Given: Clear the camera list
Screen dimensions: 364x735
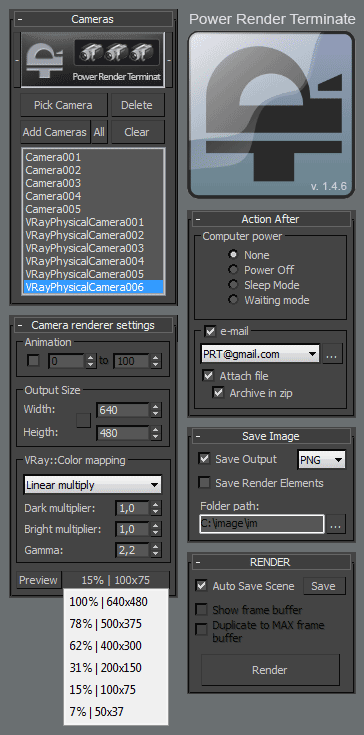Looking at the screenshot, I should click(137, 132).
